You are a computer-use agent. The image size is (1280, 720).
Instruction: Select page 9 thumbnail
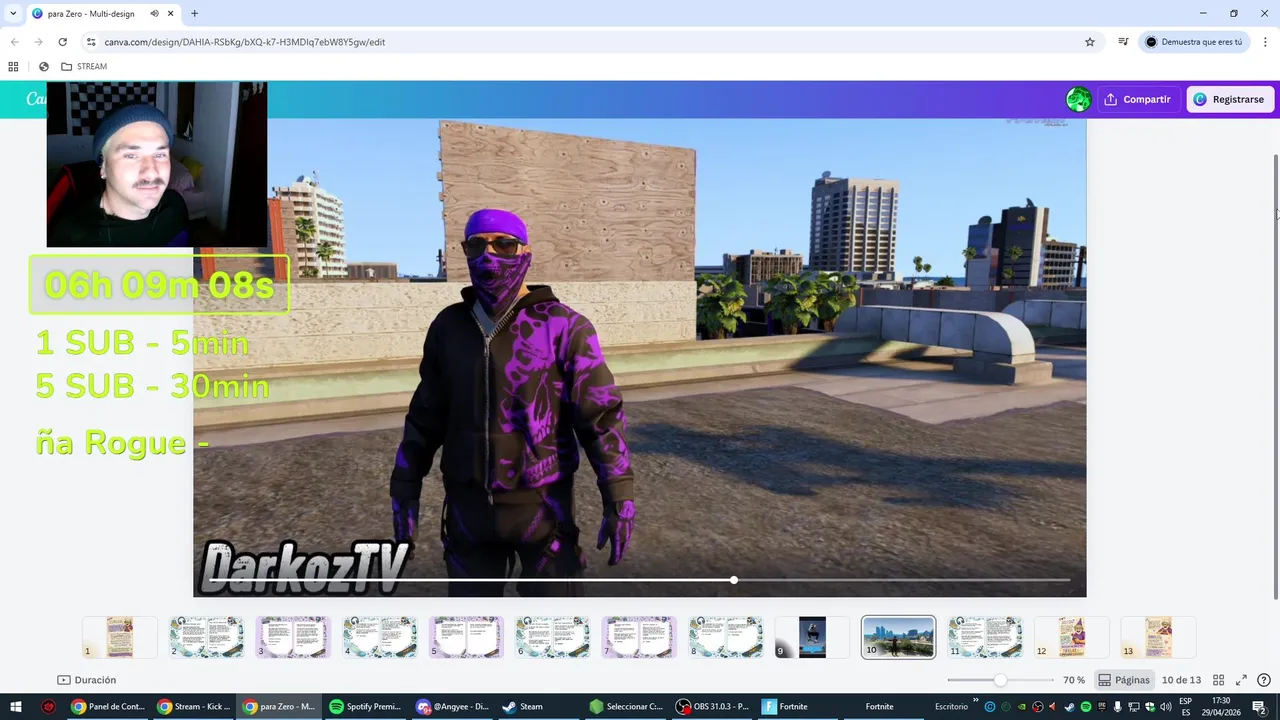[x=812, y=637]
